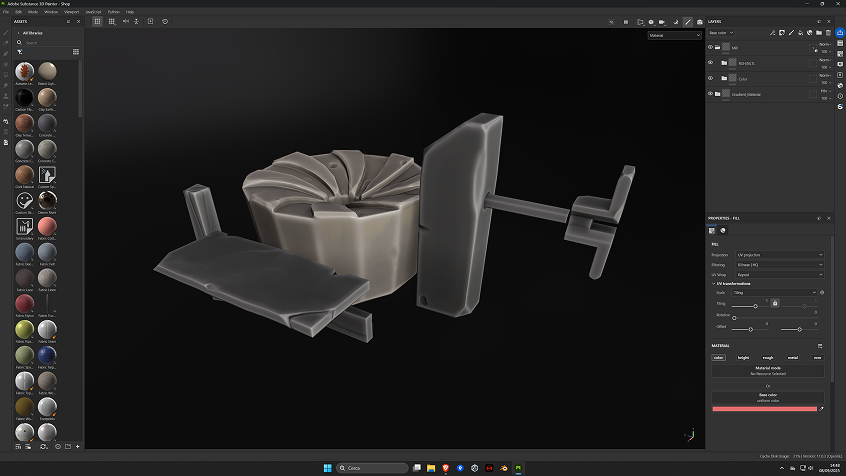846x476 pixels.
Task: Click the delete layer trash icon
Action: pos(826,33)
